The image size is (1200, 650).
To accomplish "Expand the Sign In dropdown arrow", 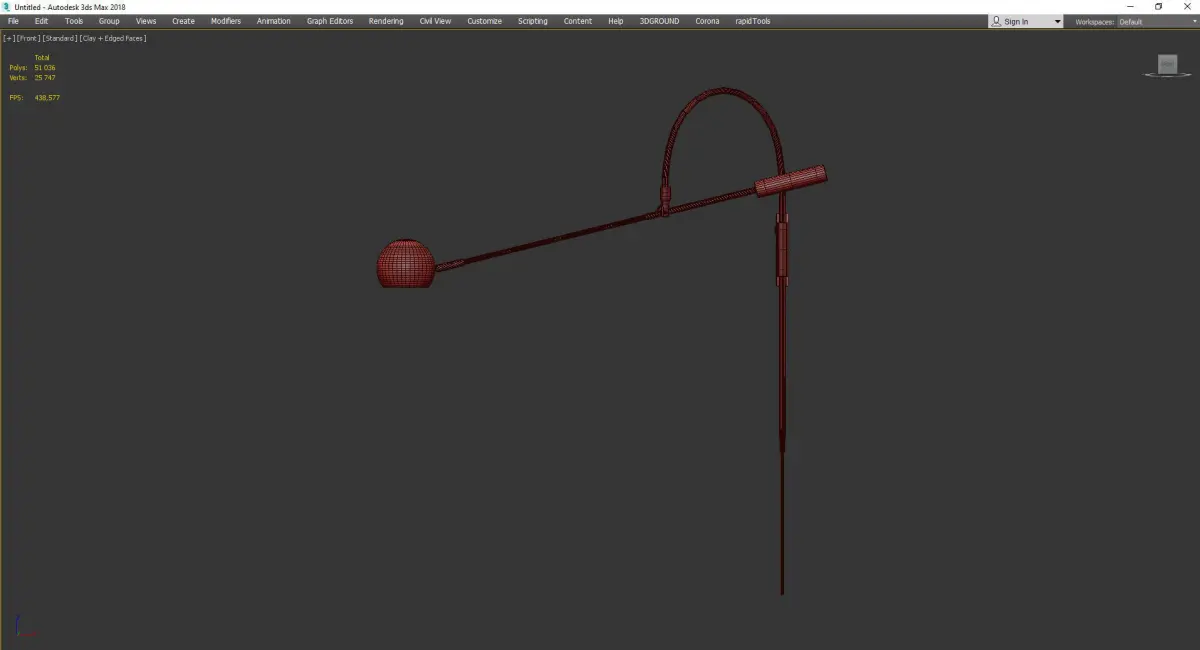I will point(1057,22).
